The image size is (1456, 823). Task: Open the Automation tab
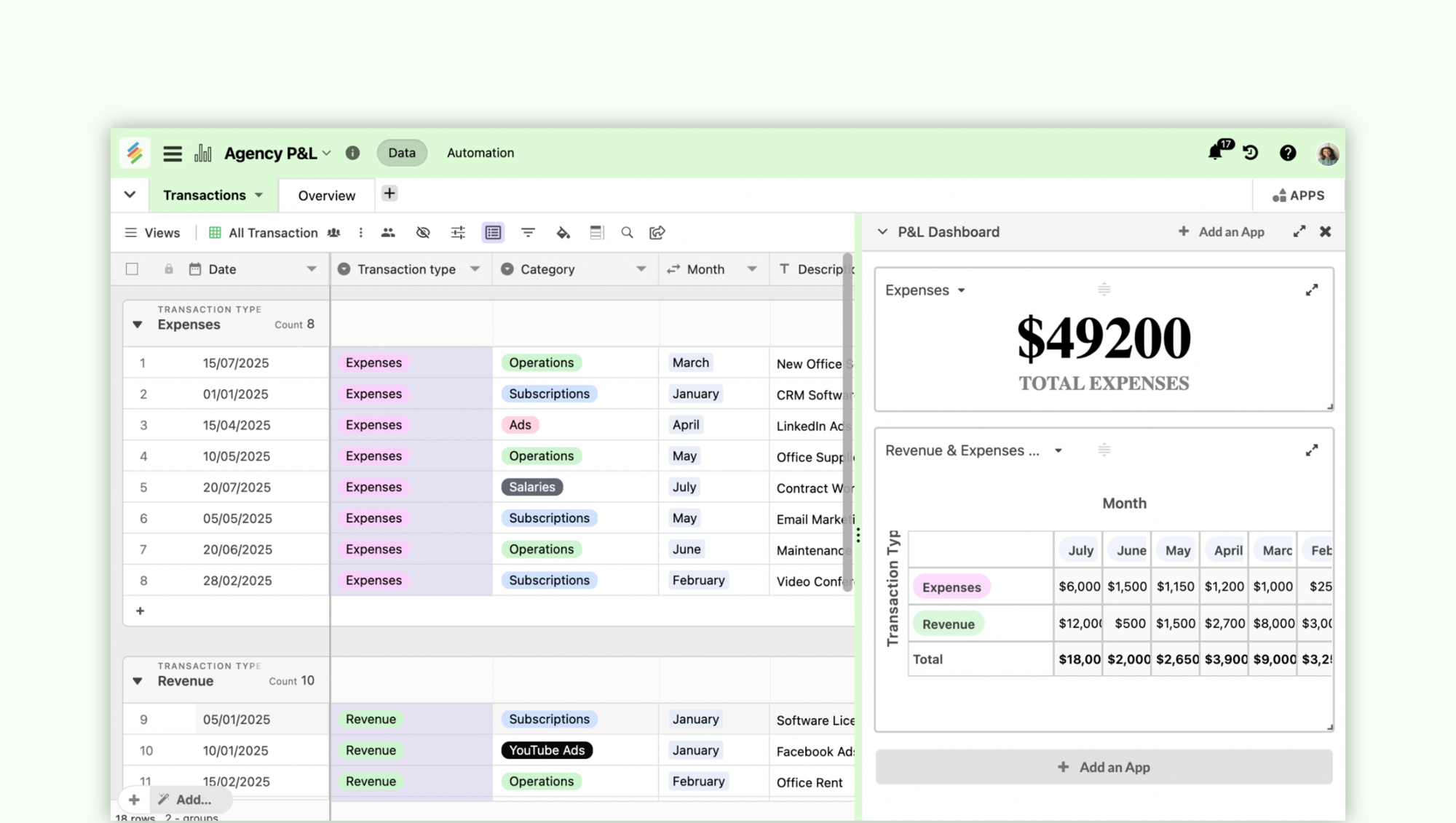[480, 153]
